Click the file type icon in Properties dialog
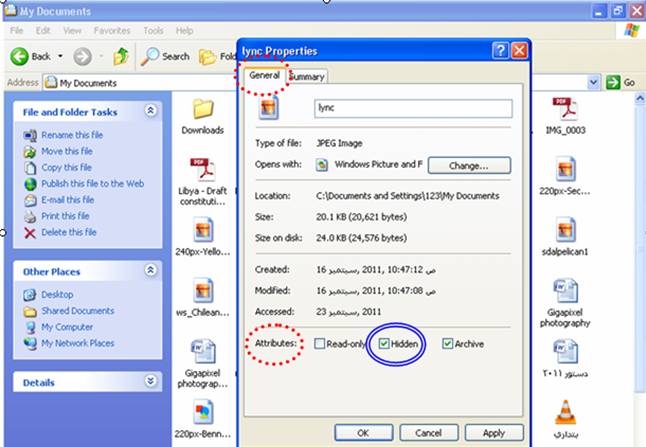This screenshot has height=447, width=646. [268, 108]
